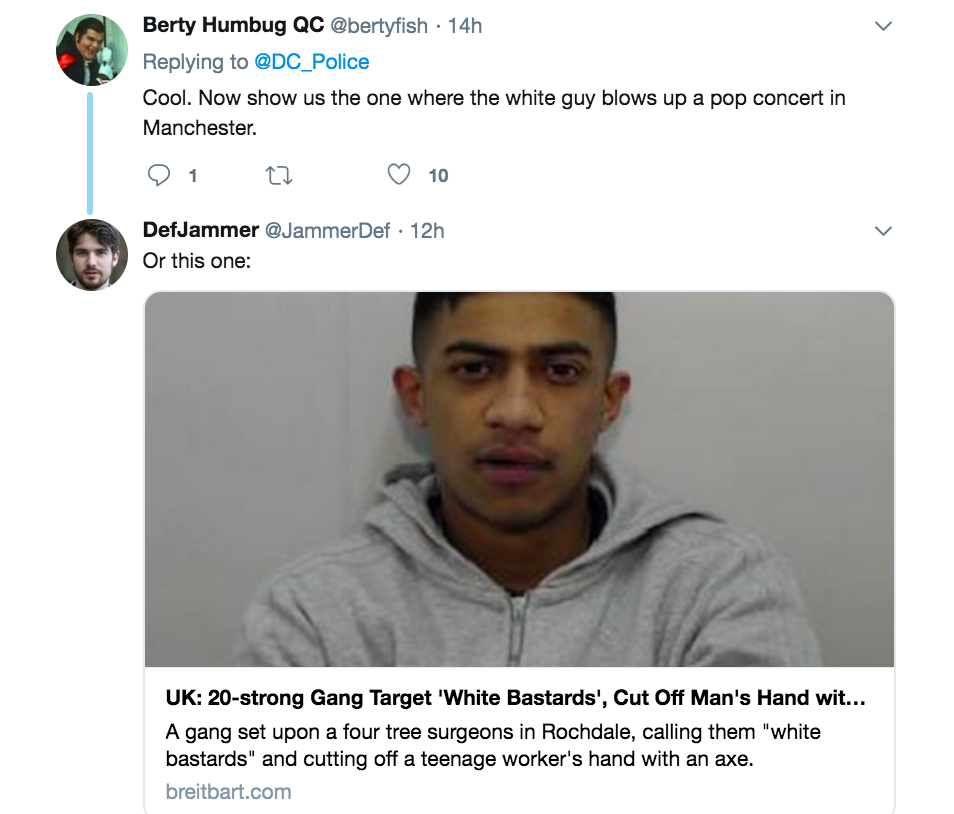This screenshot has width=954, height=814.
Task: Open the 12h tweet timestamp
Action: [x=427, y=231]
